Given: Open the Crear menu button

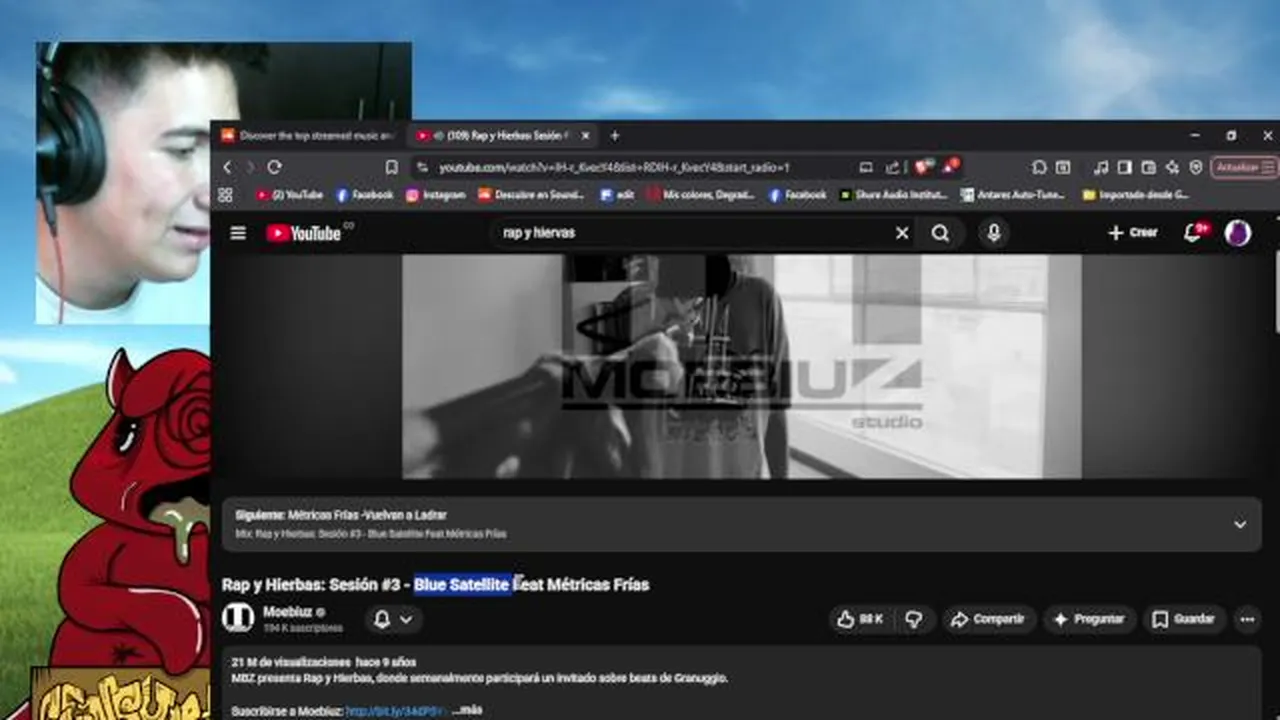Looking at the screenshot, I should (1132, 233).
